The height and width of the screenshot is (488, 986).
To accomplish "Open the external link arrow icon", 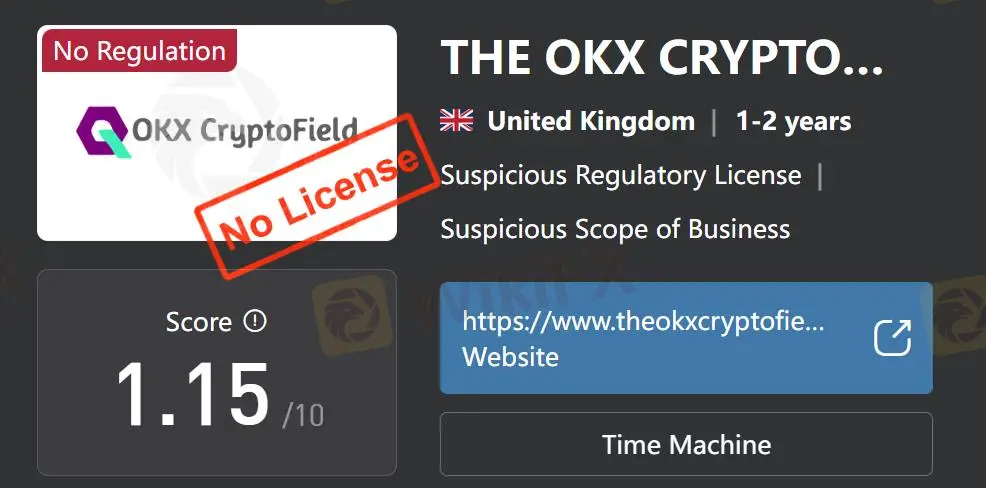I will pyautogui.click(x=892, y=338).
